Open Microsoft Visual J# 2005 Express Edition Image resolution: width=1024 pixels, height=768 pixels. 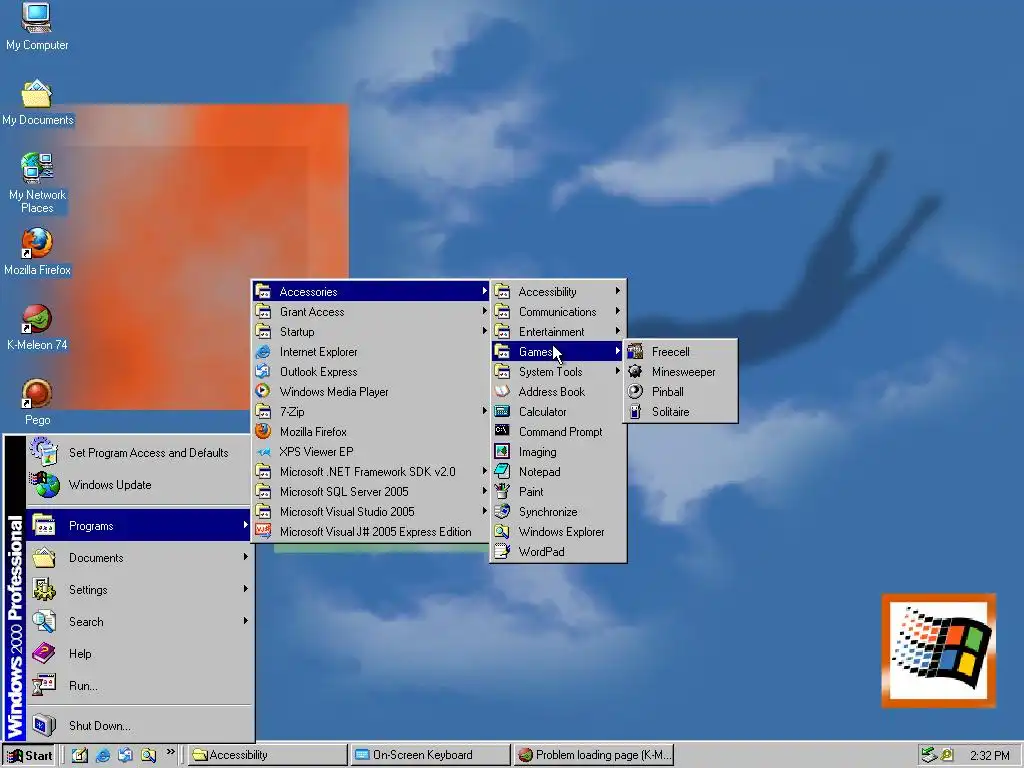coord(371,532)
